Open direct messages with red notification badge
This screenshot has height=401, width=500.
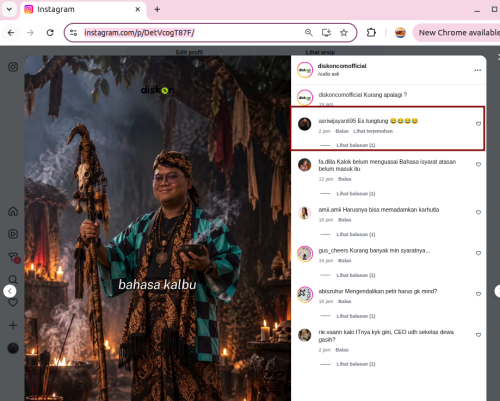coord(13,257)
